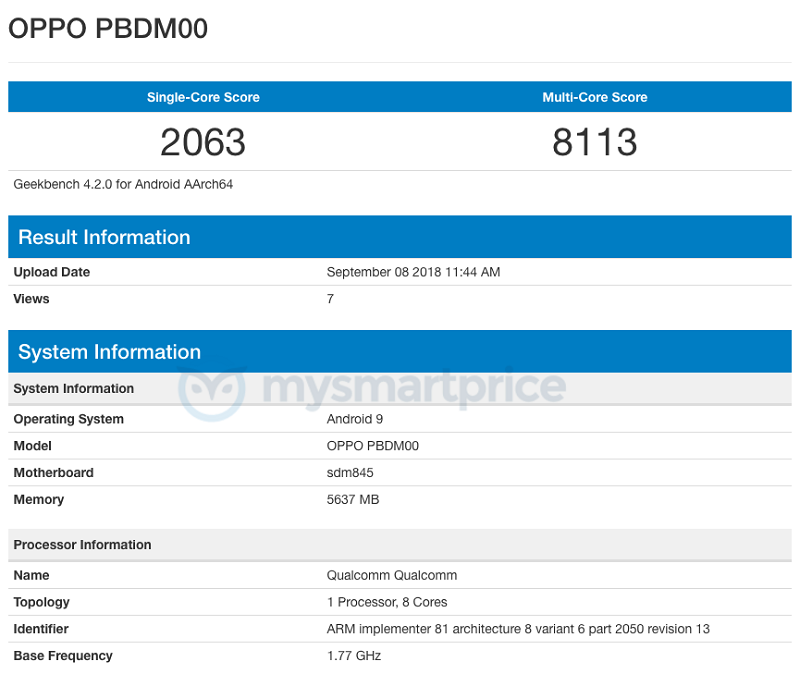
Task: Click the 5637 MB memory value
Action: [353, 500]
